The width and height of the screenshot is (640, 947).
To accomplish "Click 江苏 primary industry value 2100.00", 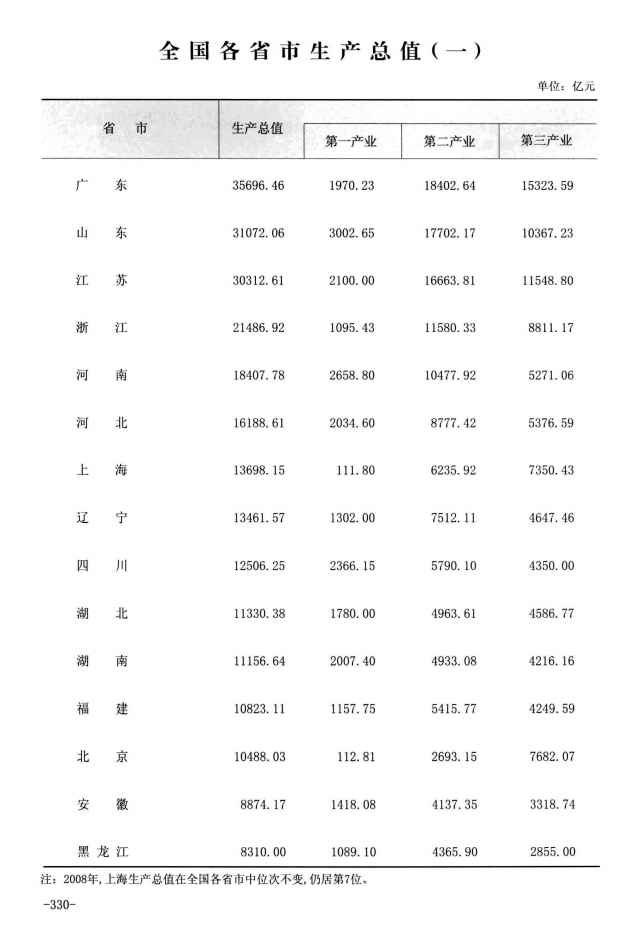I will 351,281.
